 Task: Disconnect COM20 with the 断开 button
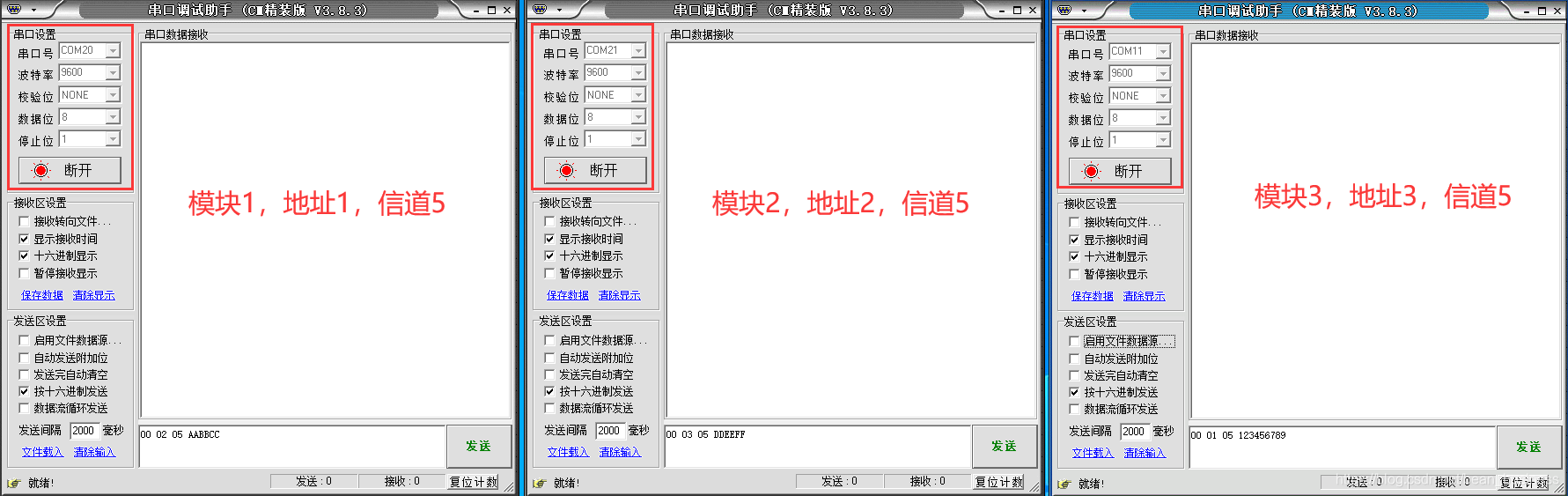[70, 170]
